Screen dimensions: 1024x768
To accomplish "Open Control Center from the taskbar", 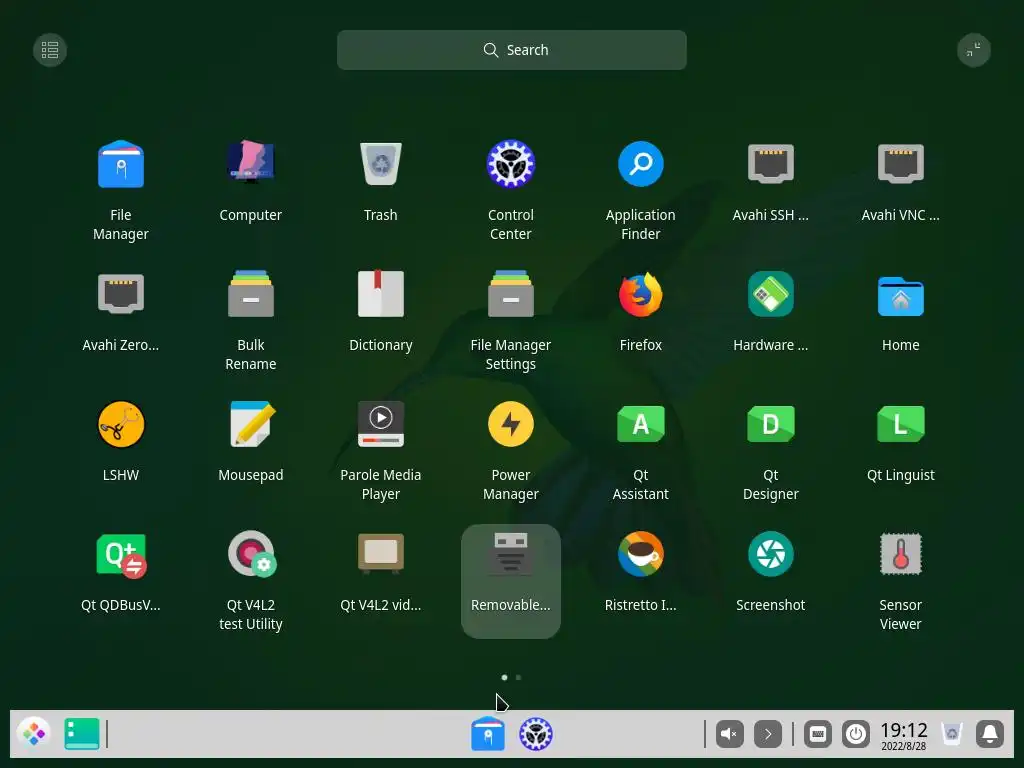I will (536, 734).
